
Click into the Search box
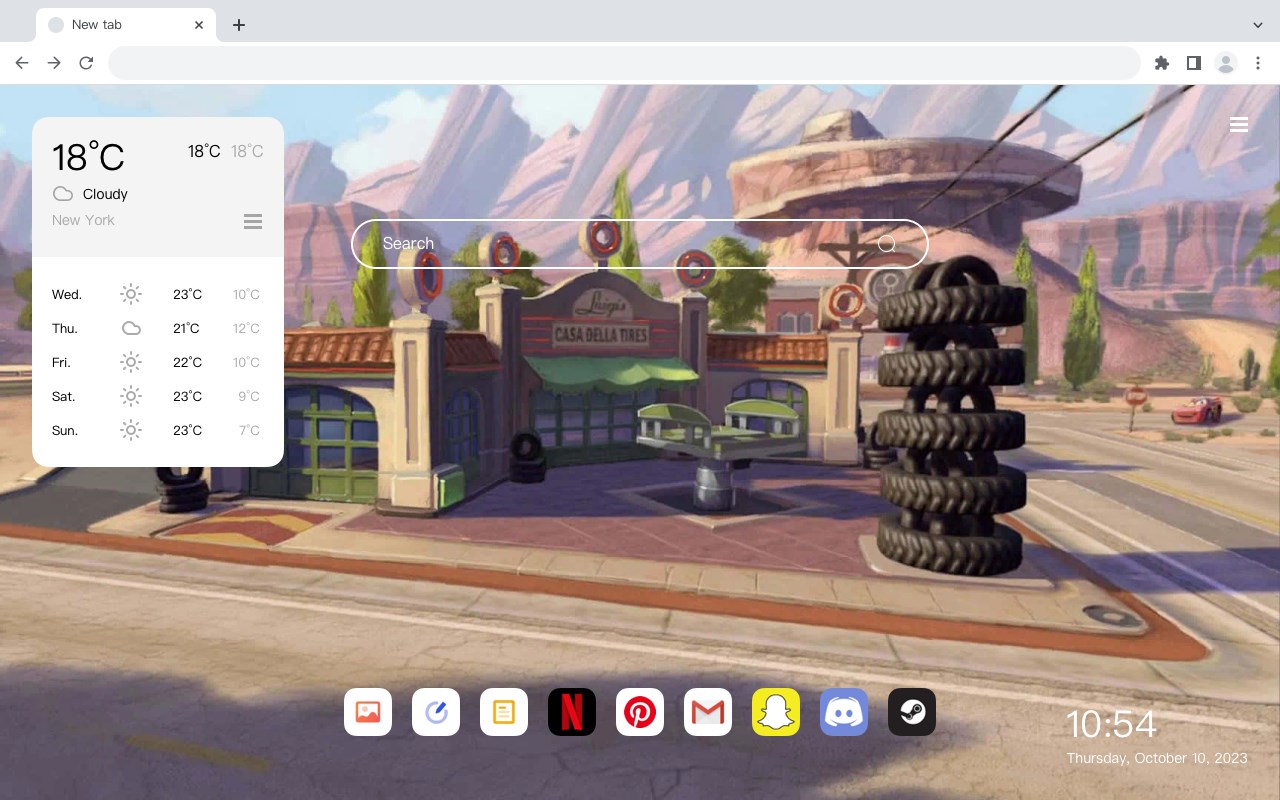pos(640,244)
